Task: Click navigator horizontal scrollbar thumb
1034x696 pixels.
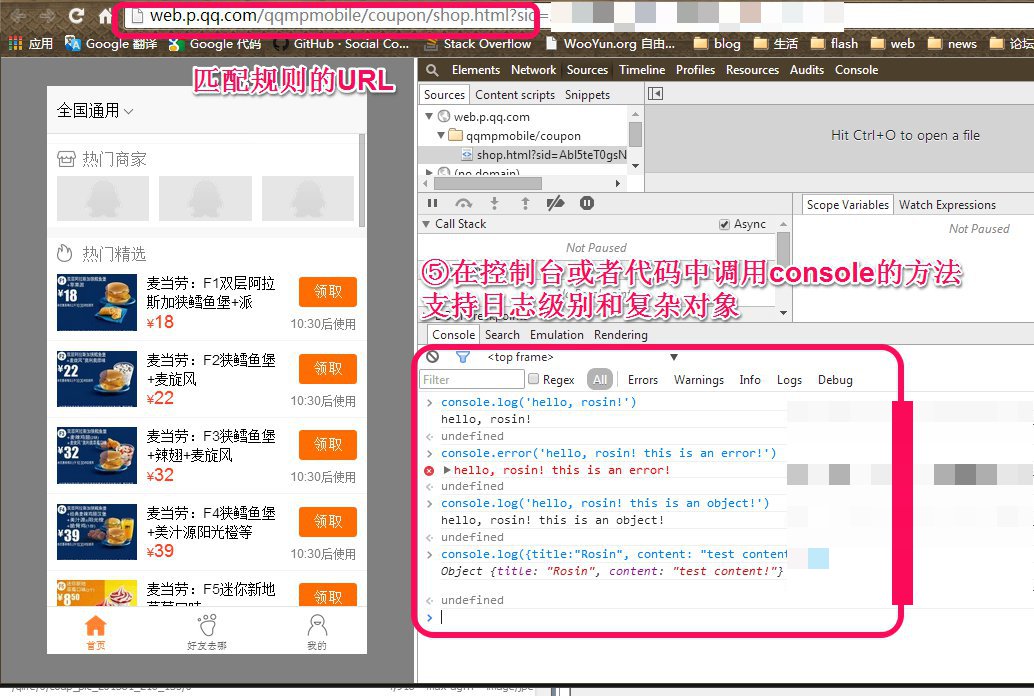Action: (x=487, y=183)
